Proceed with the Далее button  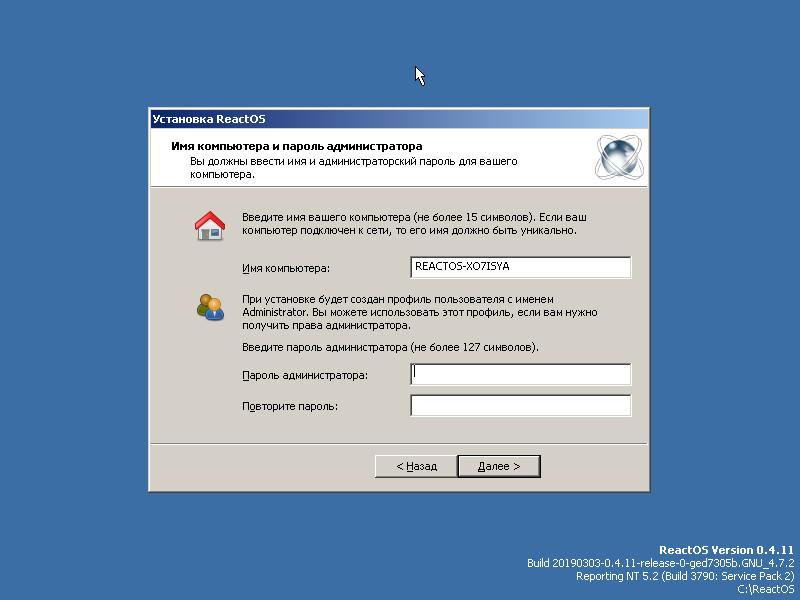[x=499, y=466]
